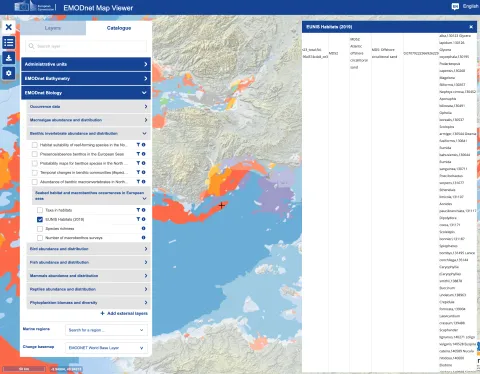Open the Change basemap dropdown
This screenshot has width=480, height=374.
tap(106, 348)
